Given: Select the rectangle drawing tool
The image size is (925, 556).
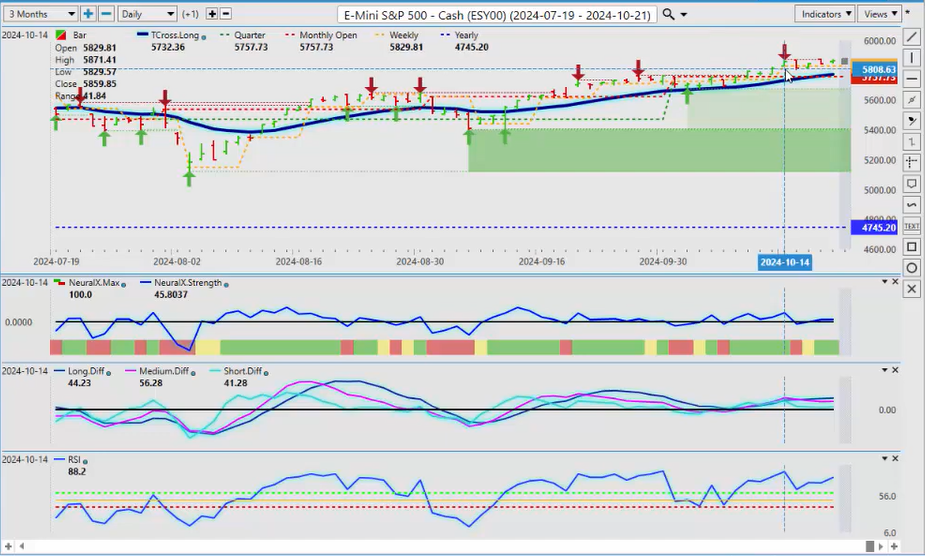Looking at the screenshot, I should point(911,247).
